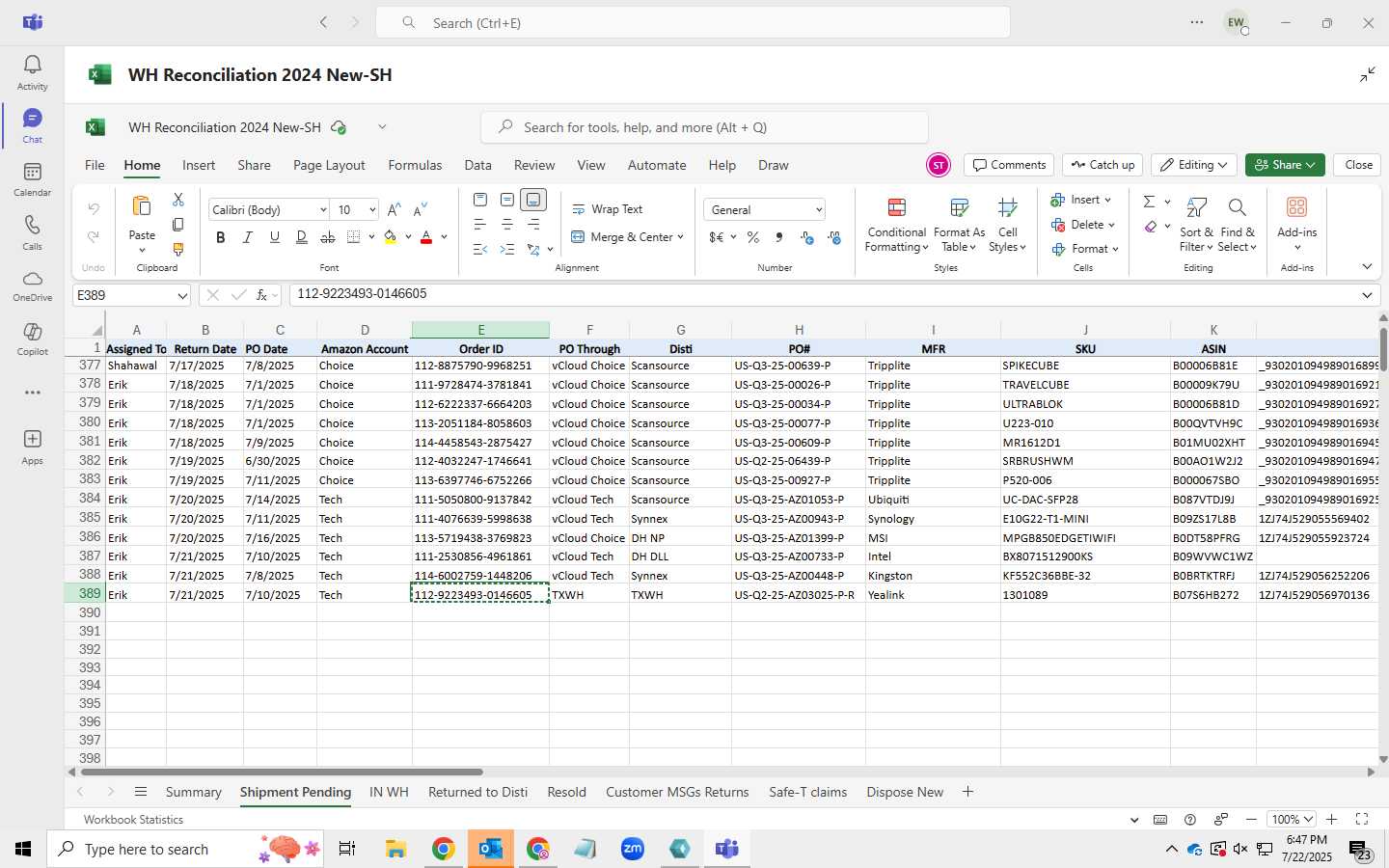1389x868 pixels.
Task: Click the Undo icon
Action: pyautogui.click(x=94, y=208)
